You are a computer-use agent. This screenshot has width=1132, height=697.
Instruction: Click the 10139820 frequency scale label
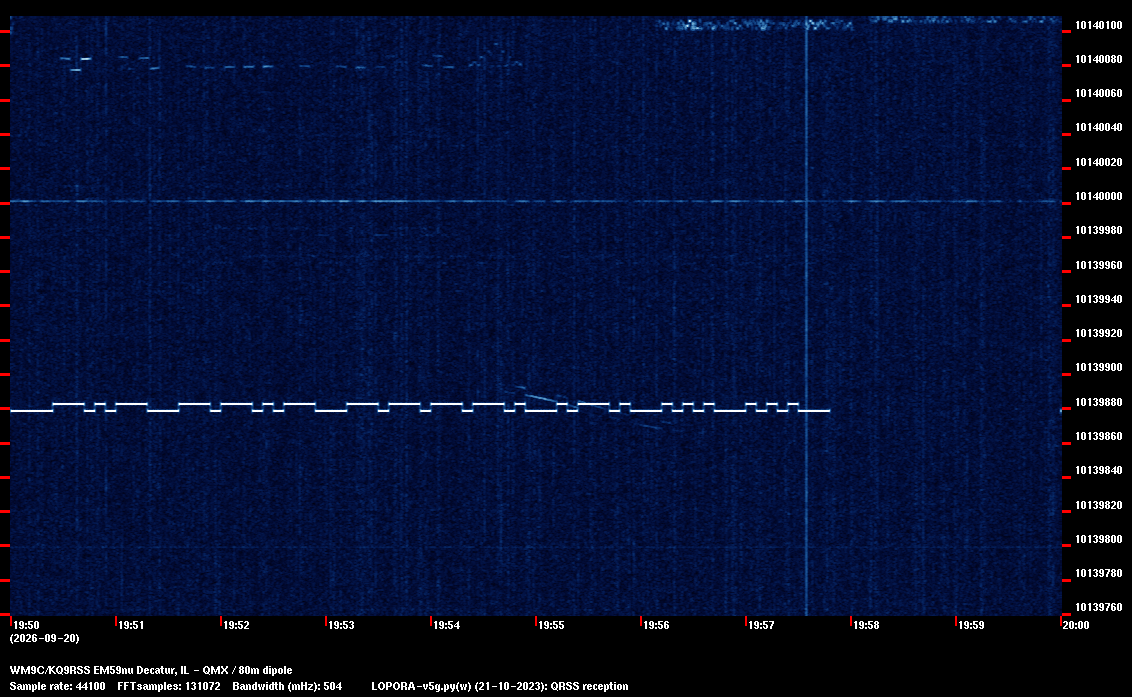1099,505
